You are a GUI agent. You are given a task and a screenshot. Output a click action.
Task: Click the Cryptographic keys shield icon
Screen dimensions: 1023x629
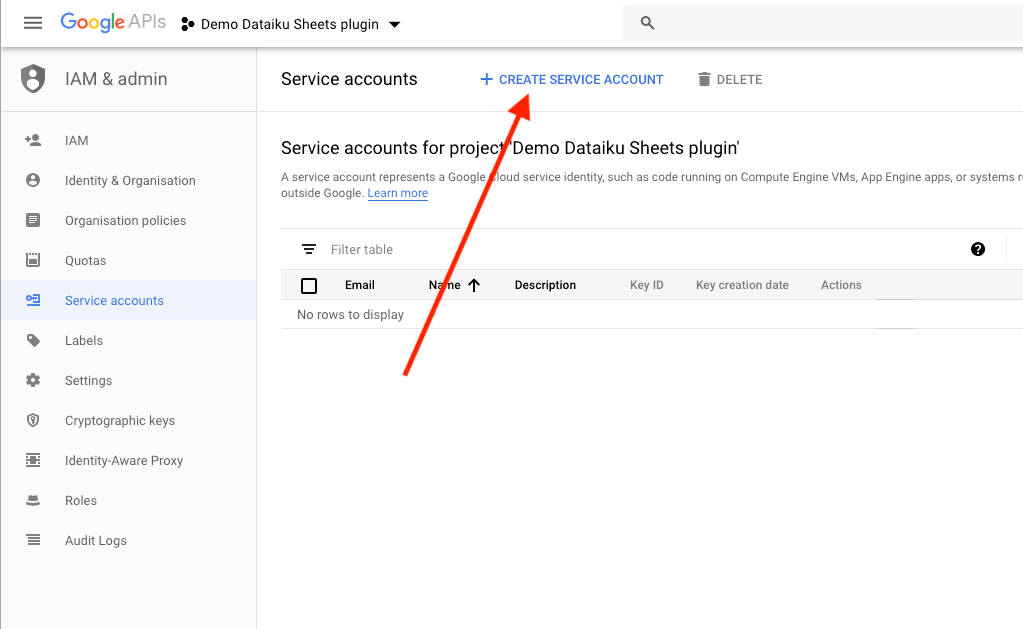(33, 420)
